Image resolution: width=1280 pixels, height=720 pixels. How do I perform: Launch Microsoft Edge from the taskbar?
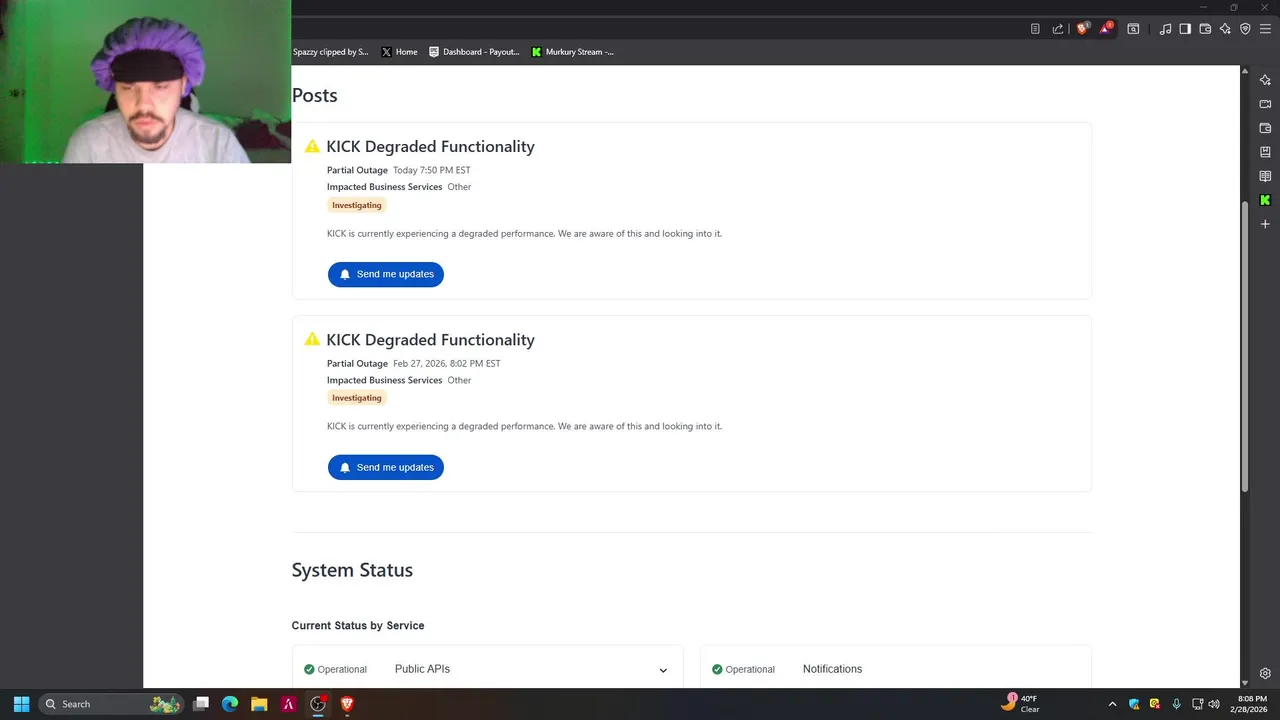(x=230, y=704)
